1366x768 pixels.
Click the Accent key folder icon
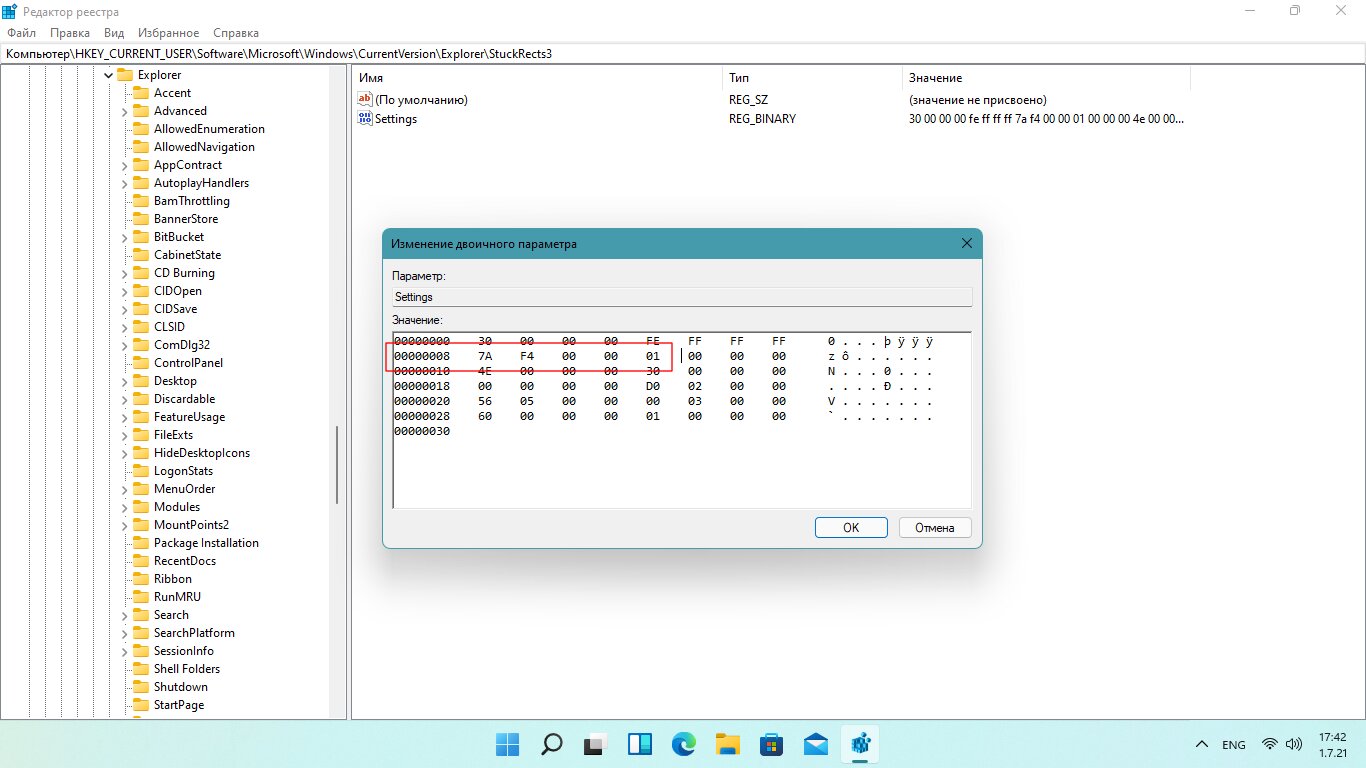141,93
